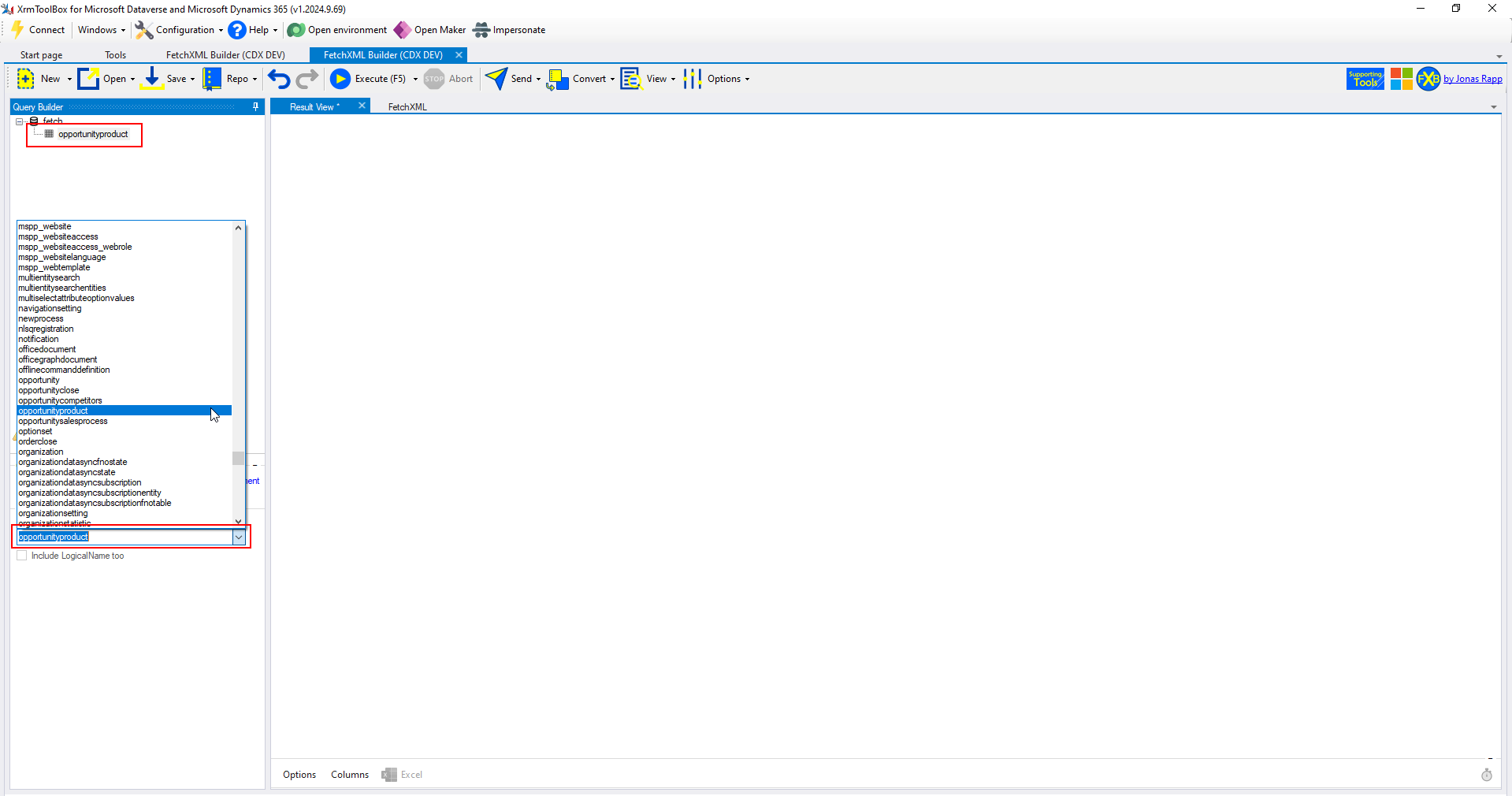Click the Repo repository icon
This screenshot has height=796, width=1512.
[x=212, y=79]
